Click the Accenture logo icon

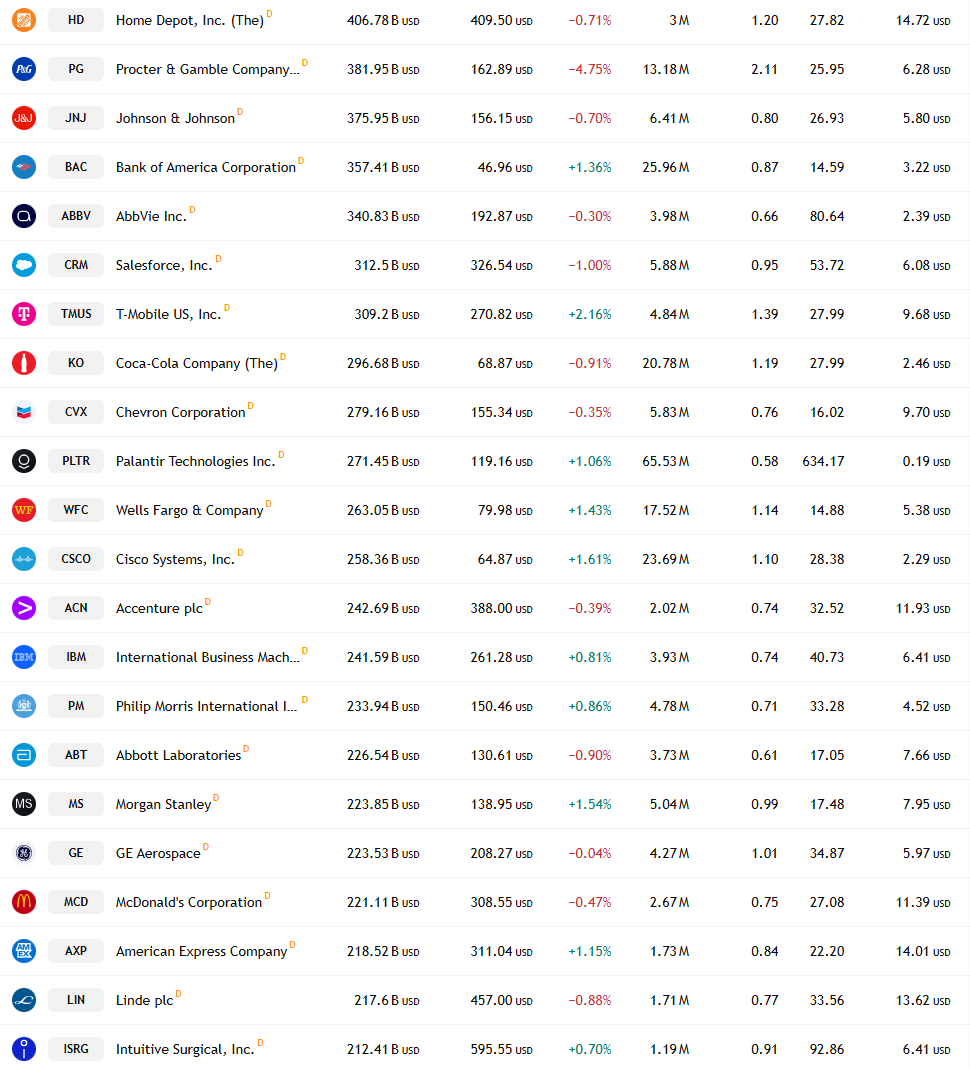24,608
